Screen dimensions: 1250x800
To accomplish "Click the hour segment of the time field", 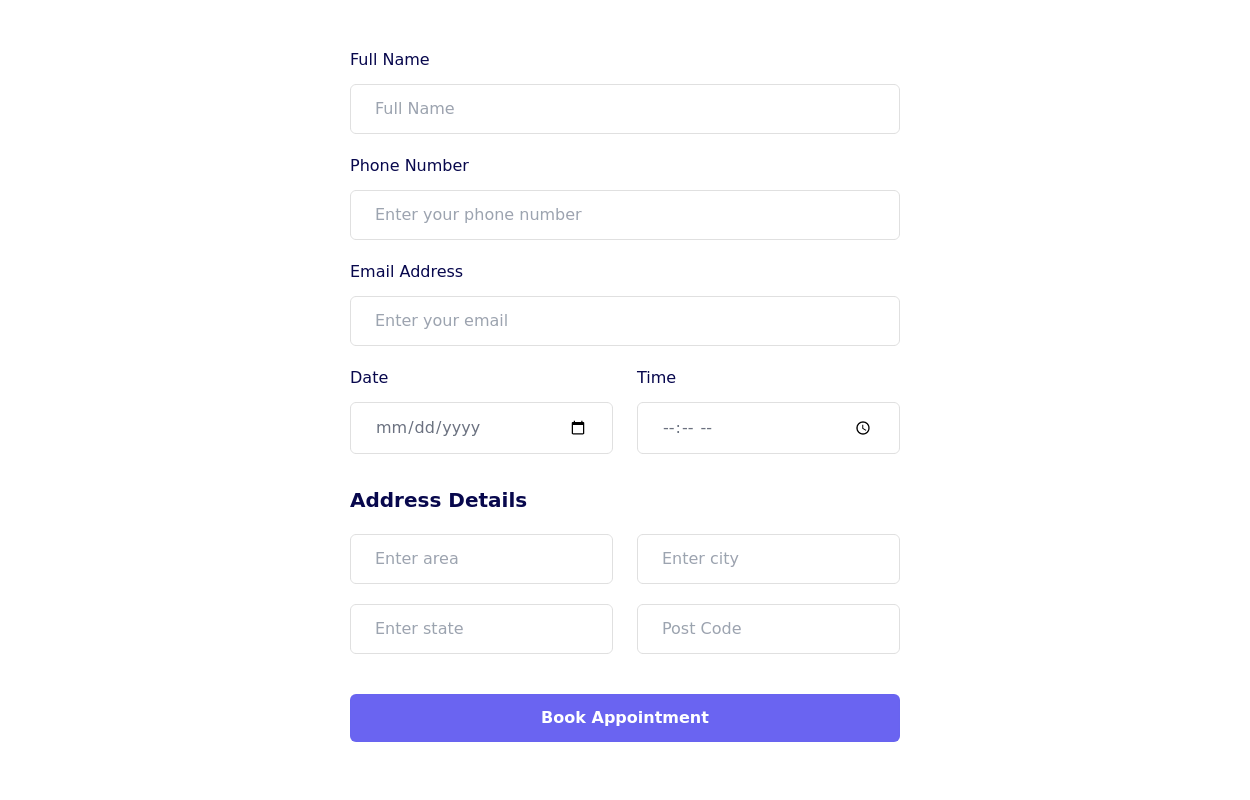I will (669, 428).
